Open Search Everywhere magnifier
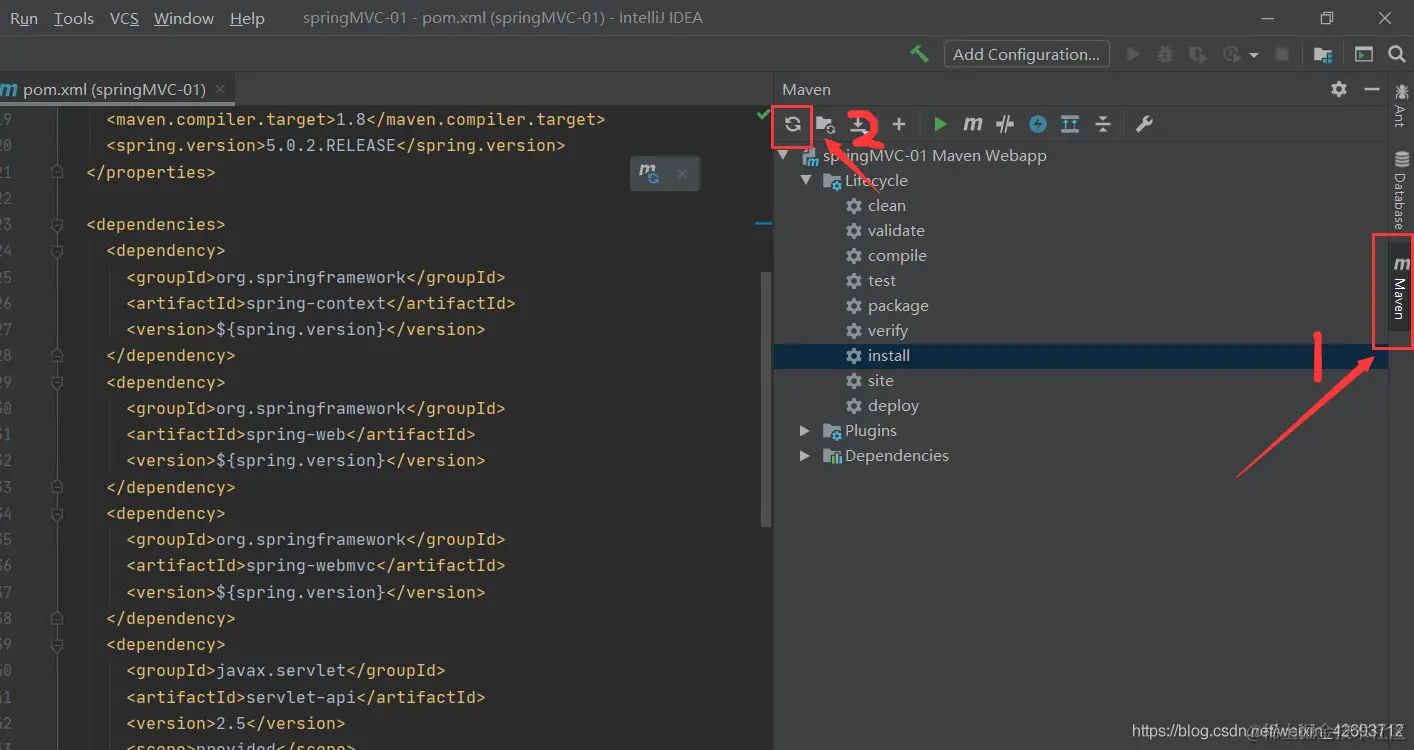The width and height of the screenshot is (1414, 750). (1397, 54)
